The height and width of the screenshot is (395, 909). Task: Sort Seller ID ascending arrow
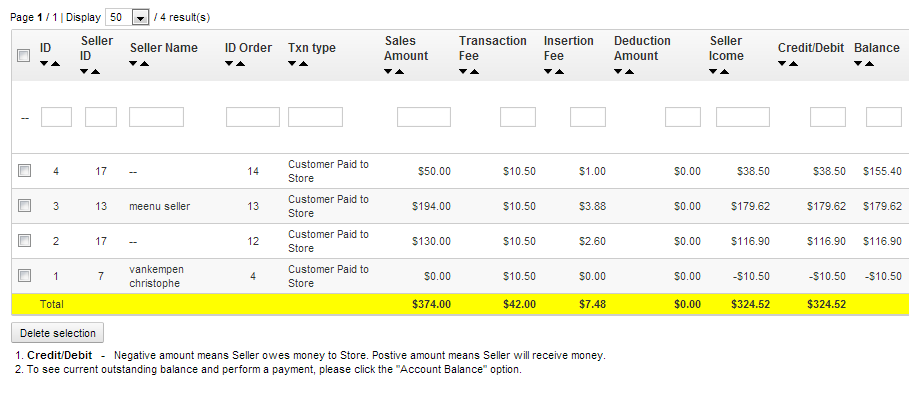(95, 71)
